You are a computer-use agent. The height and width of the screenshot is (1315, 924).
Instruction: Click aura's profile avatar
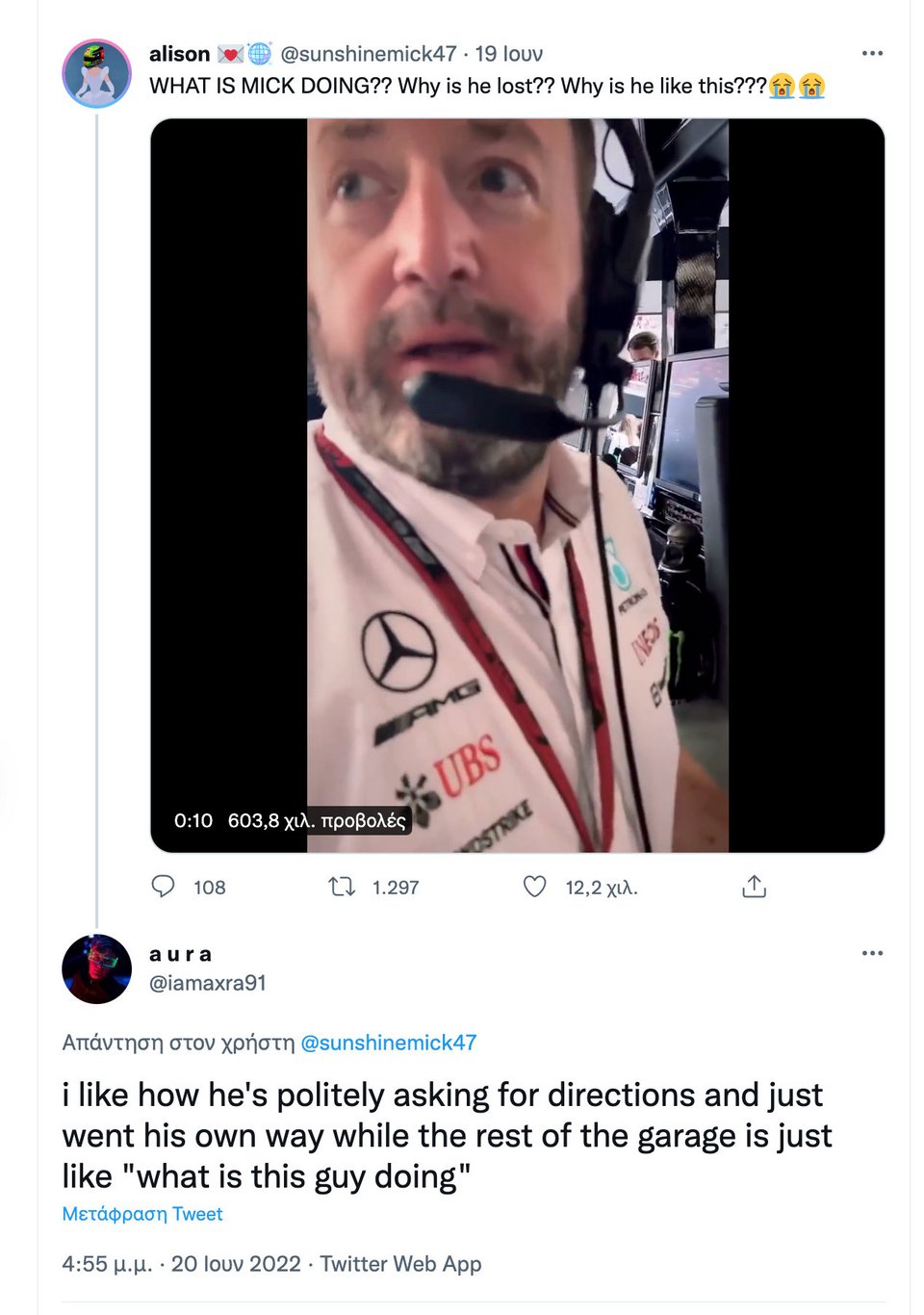point(96,968)
